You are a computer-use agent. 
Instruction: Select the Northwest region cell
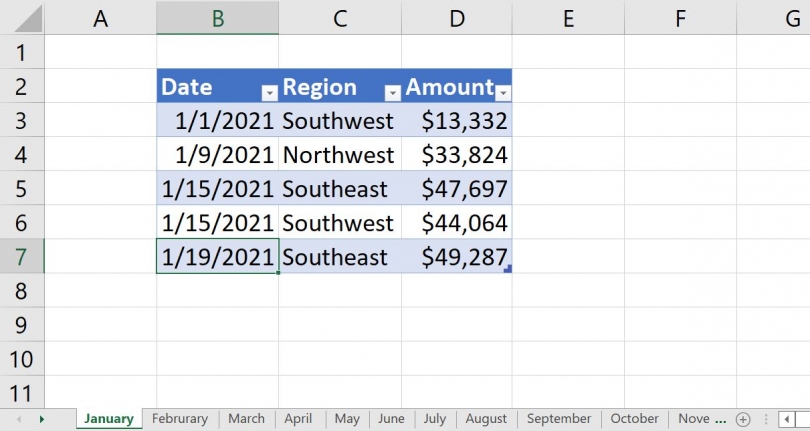click(340, 155)
